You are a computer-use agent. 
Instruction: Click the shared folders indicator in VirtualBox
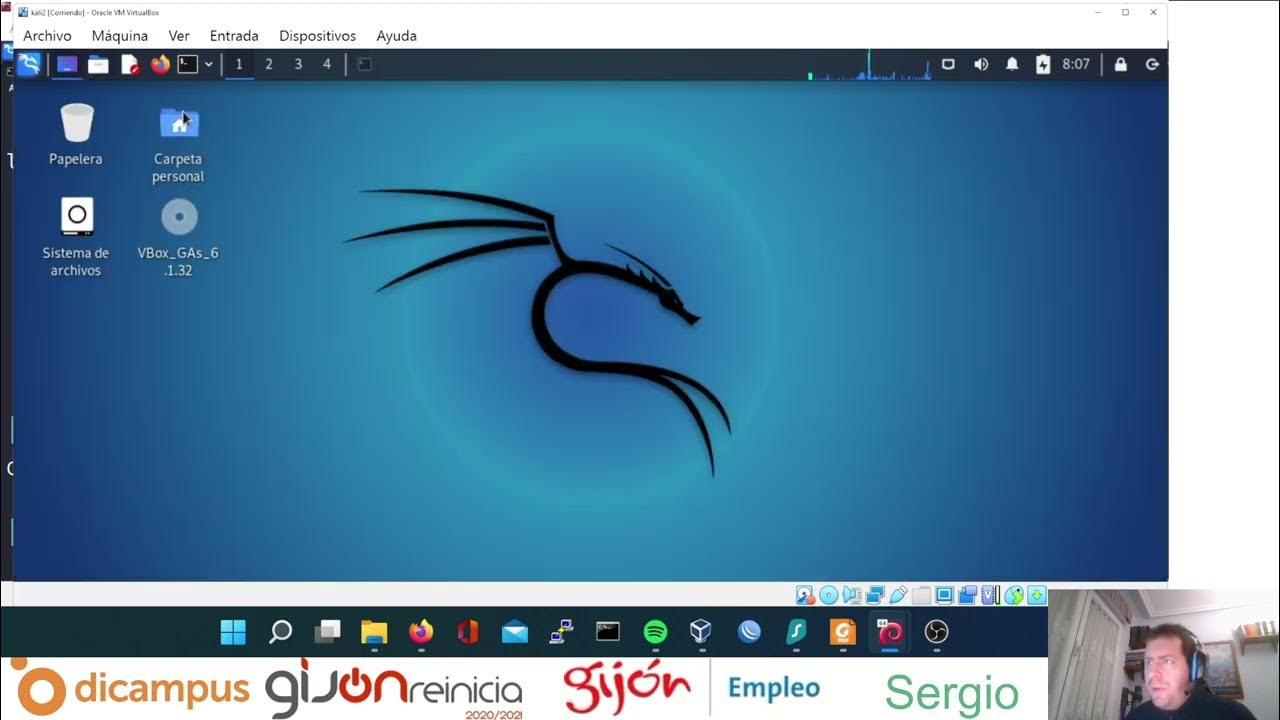tap(921, 595)
